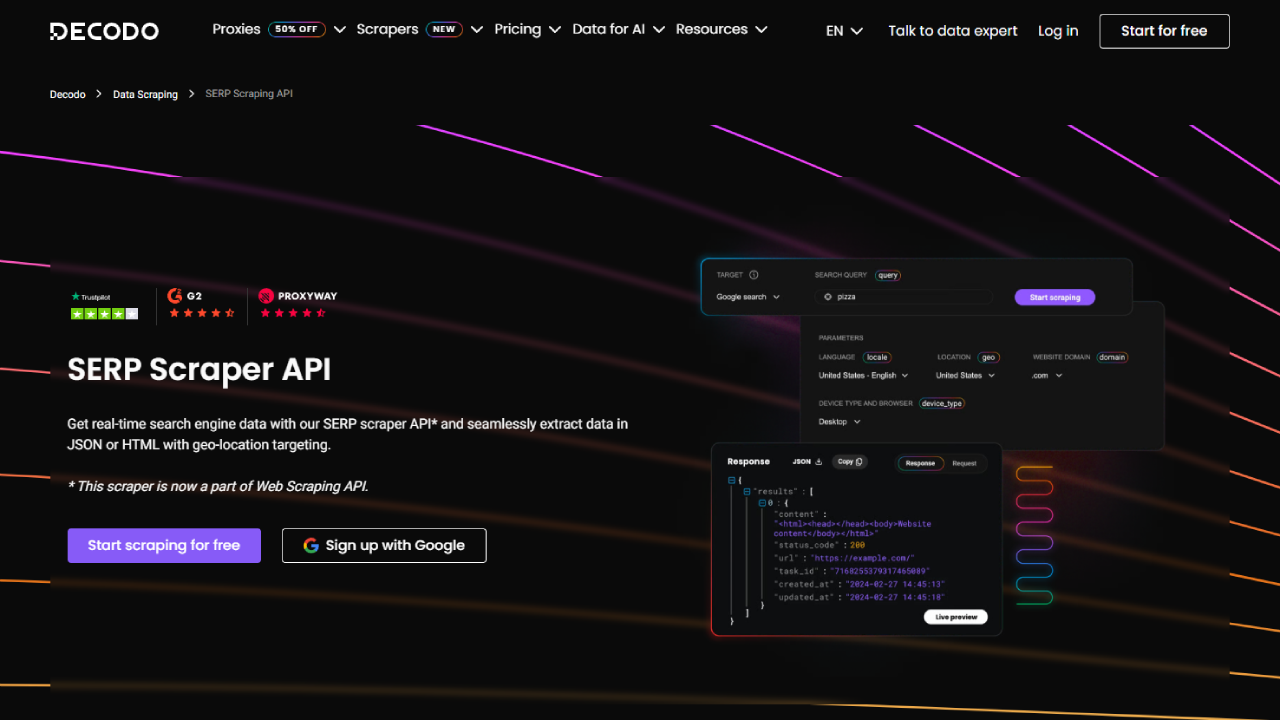
Task: Click the Copy icon in the Response panel
Action: click(858, 462)
